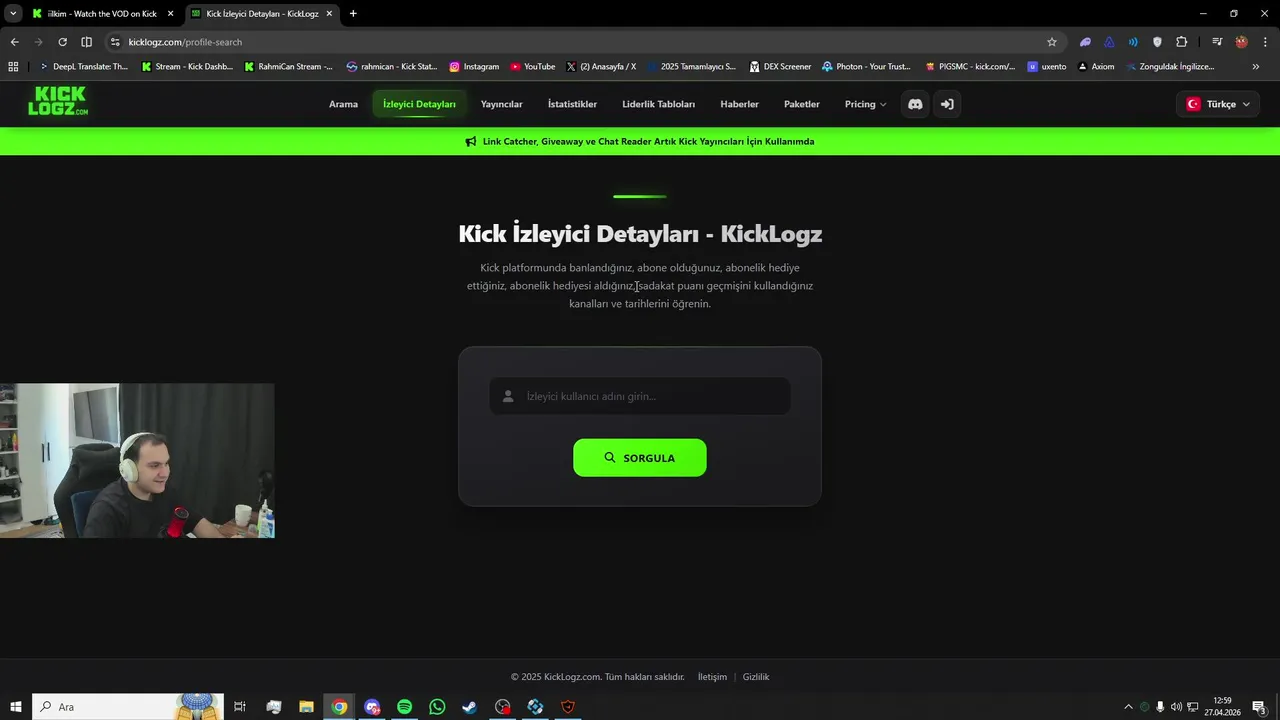This screenshot has height=720, width=1280.
Task: Show hidden system tray icons
Action: [x=1129, y=707]
